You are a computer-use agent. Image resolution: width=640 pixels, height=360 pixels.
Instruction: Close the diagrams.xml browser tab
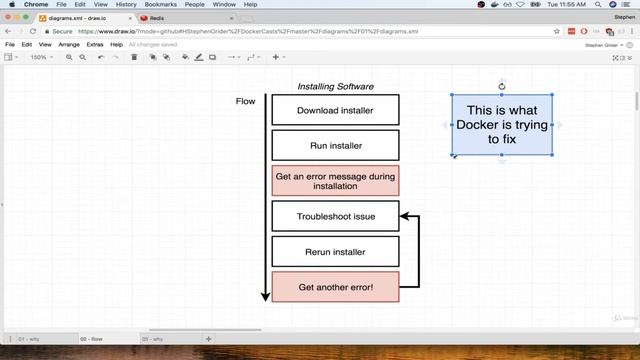coord(130,18)
